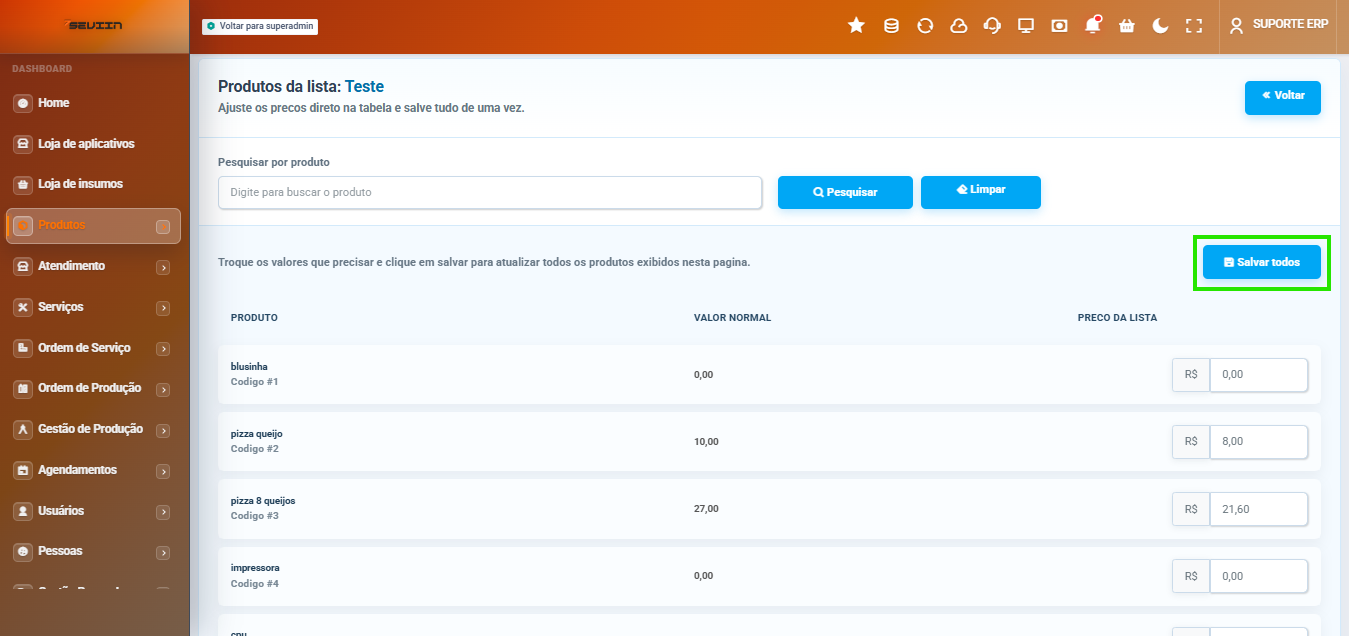Expand the Ordem de Serviço submenu
Screen dimensions: 1349x636
coord(163,349)
